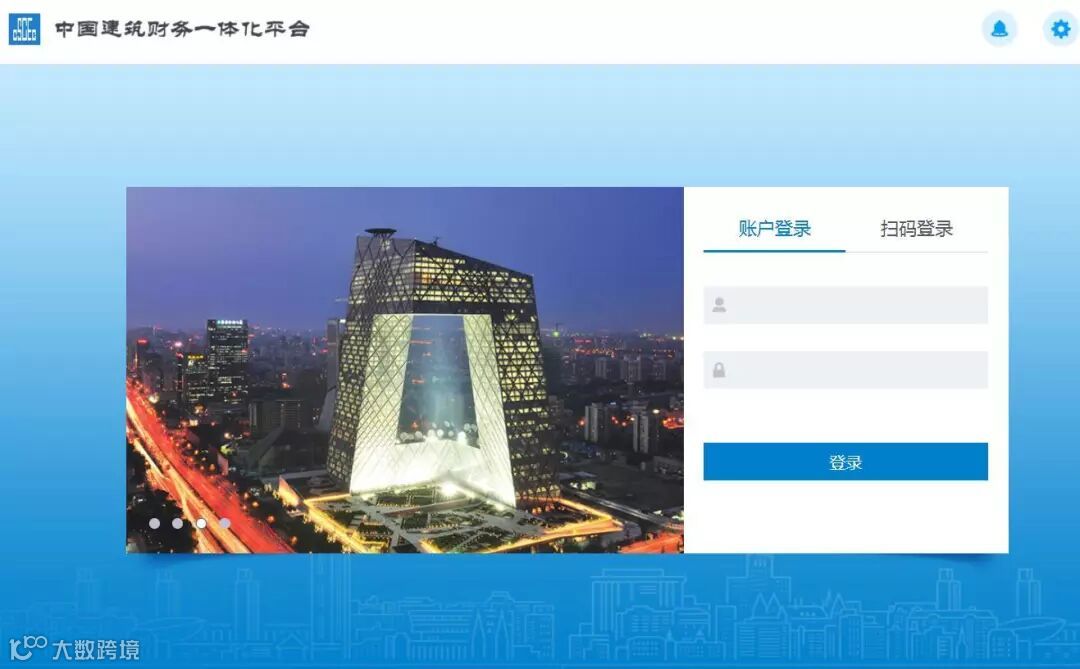Click the 中国建筑财务一体化平台 title
Screen dimensions: 1080x669
point(183,29)
